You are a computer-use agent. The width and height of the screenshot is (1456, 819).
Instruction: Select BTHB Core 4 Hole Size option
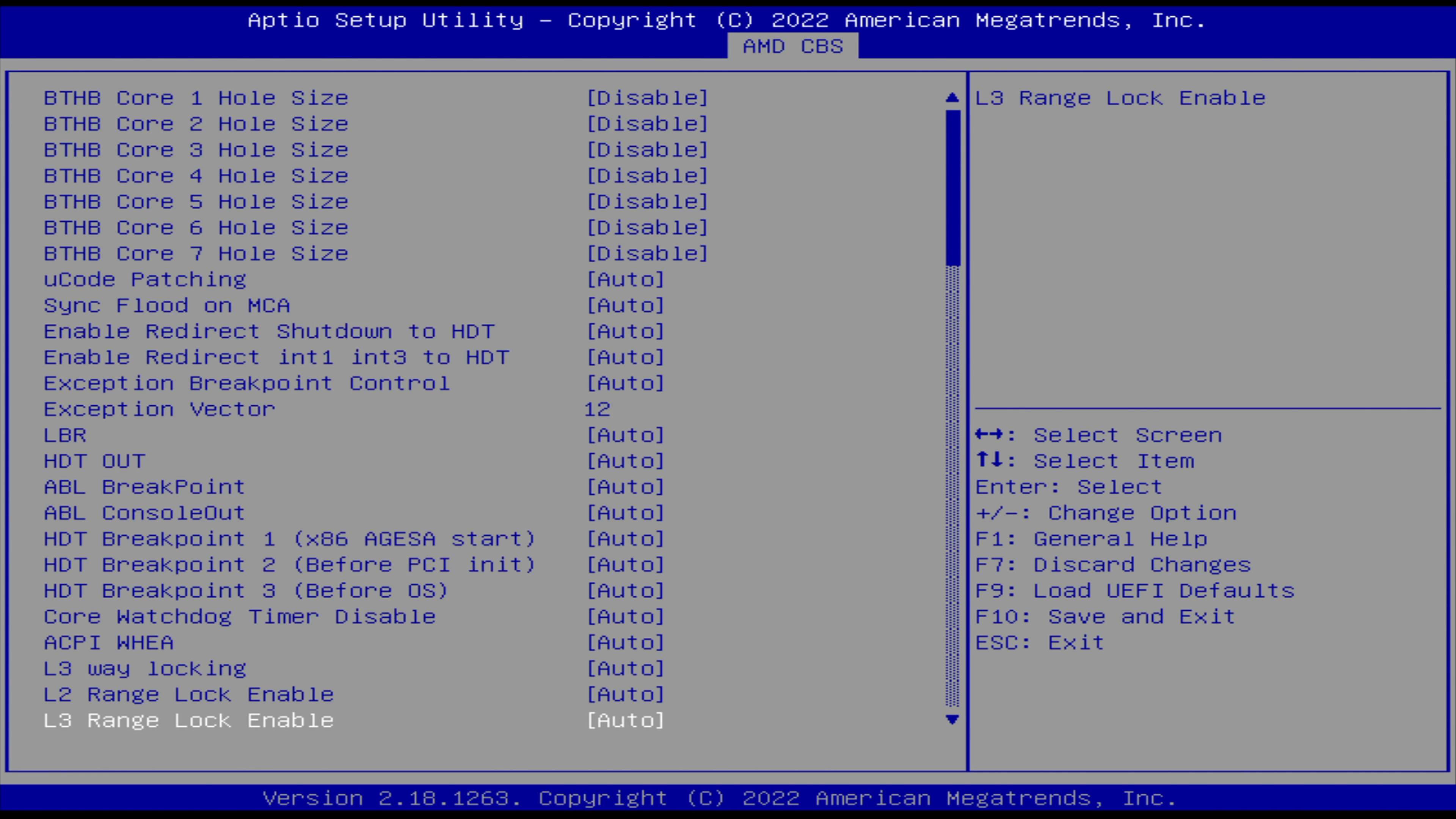tap(376, 176)
